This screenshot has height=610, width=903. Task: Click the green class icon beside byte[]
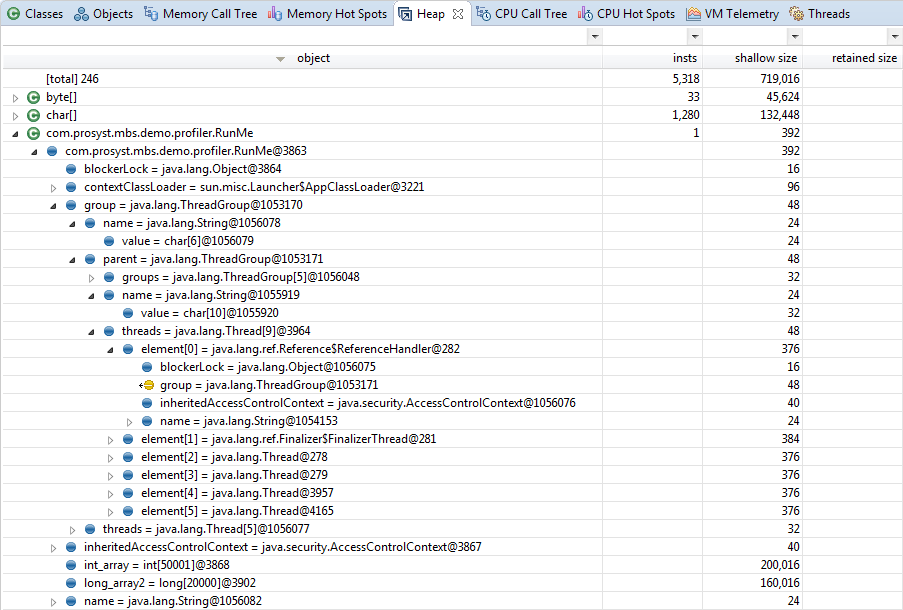(33, 97)
